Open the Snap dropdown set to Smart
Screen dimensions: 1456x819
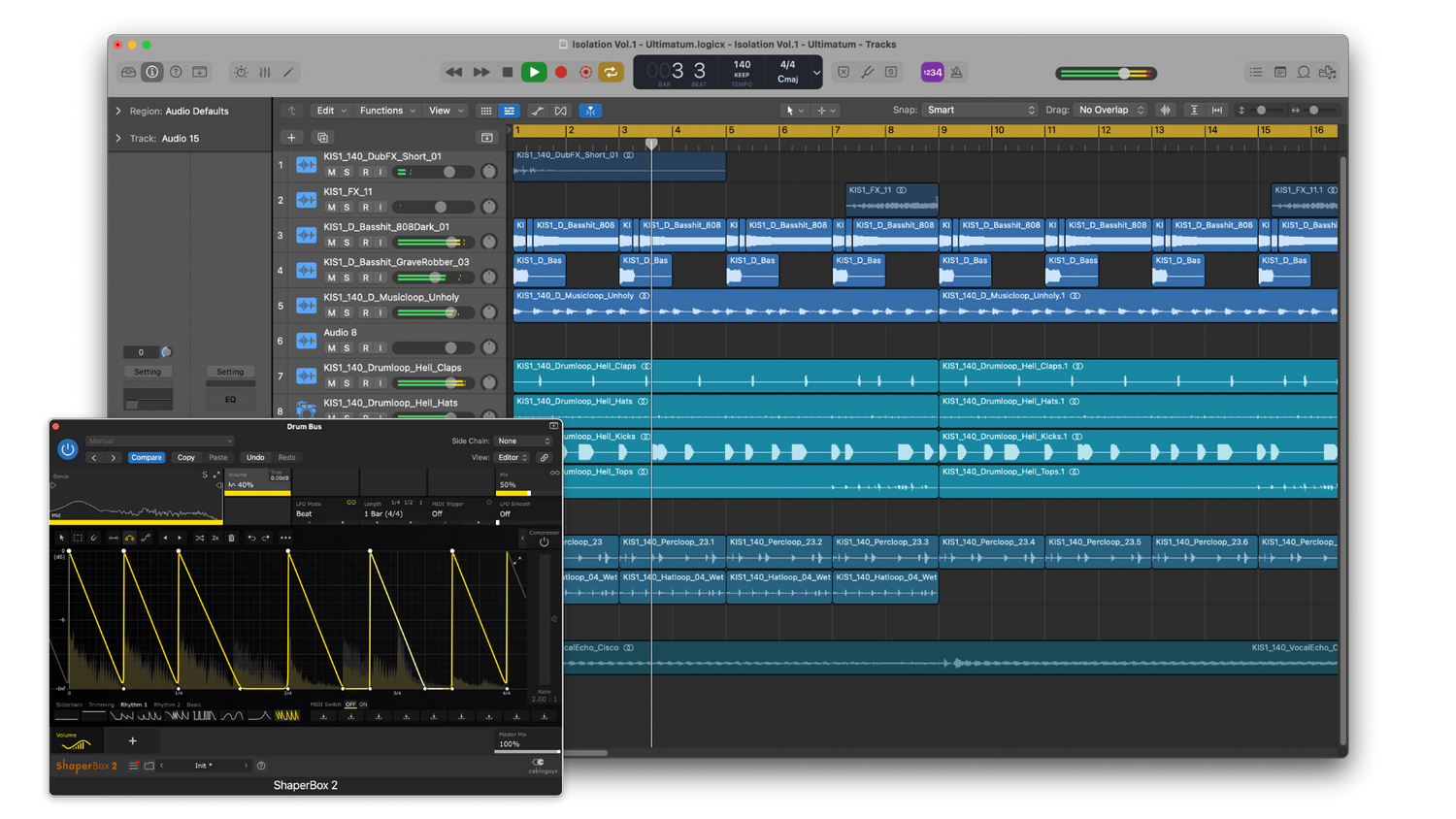[980, 110]
